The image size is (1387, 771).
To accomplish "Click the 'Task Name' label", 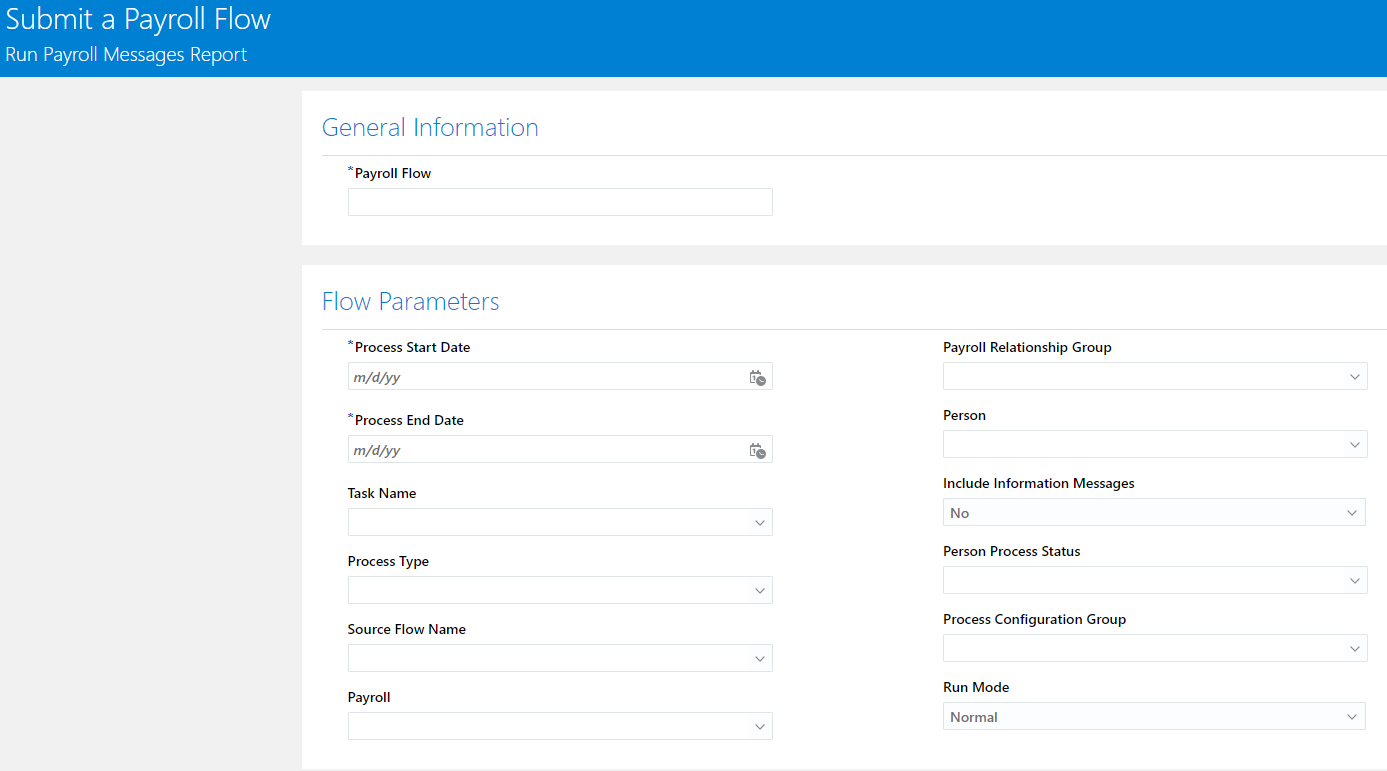I will (382, 493).
